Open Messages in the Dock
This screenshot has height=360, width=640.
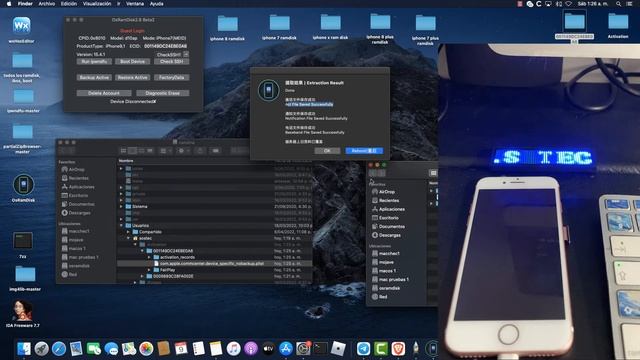(111, 349)
